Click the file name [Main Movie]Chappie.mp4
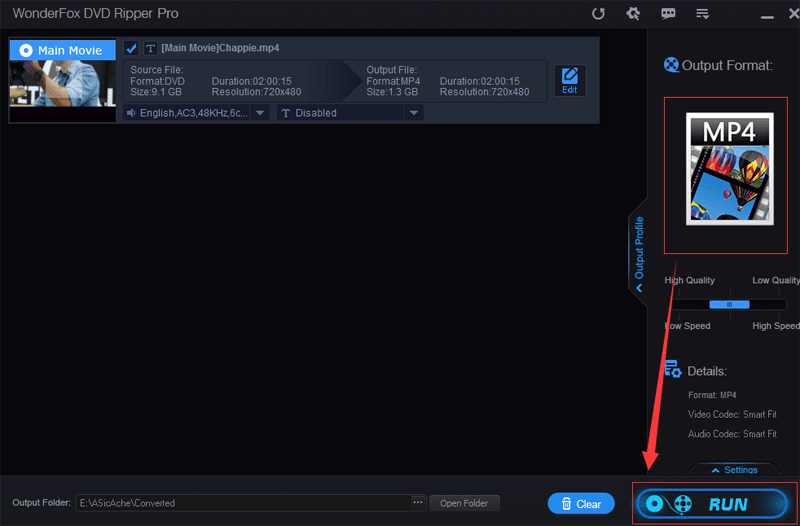800x526 pixels. (x=220, y=48)
